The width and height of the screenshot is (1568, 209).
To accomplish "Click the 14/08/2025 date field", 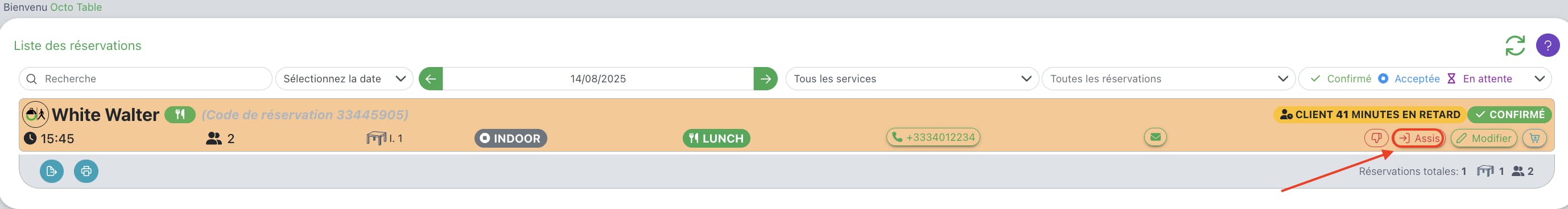I will [598, 79].
